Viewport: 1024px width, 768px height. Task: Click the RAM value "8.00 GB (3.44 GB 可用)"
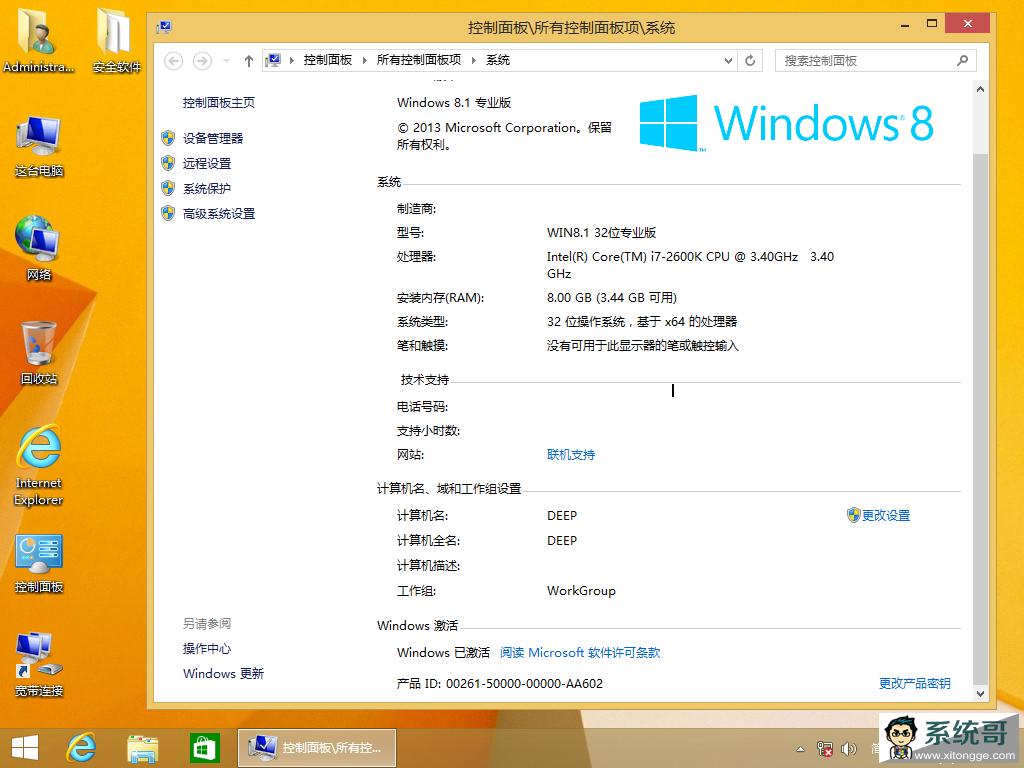612,298
